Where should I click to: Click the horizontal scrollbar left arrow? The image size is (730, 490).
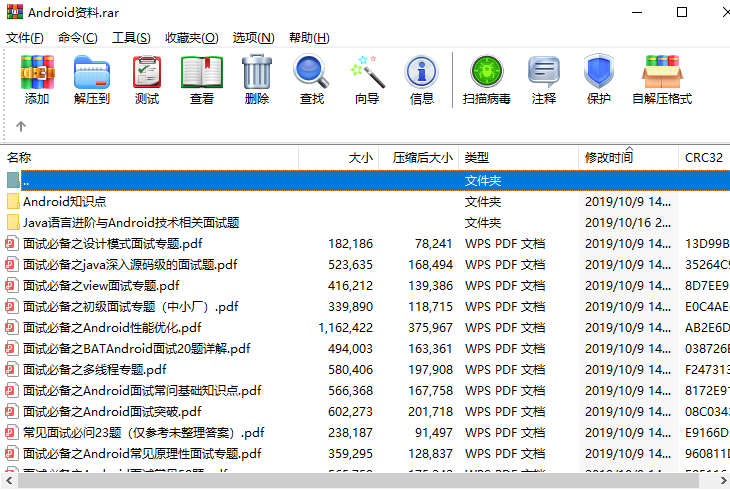[x=9, y=481]
